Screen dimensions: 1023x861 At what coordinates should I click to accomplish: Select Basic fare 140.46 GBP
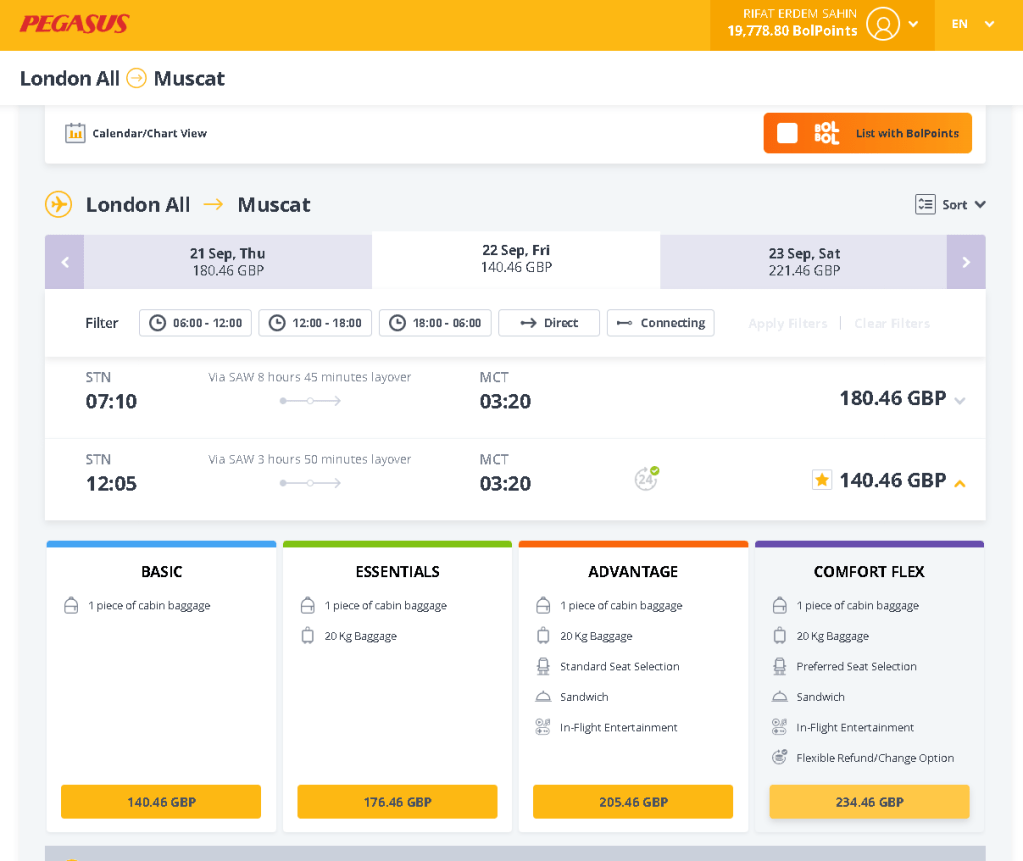[x=161, y=802]
